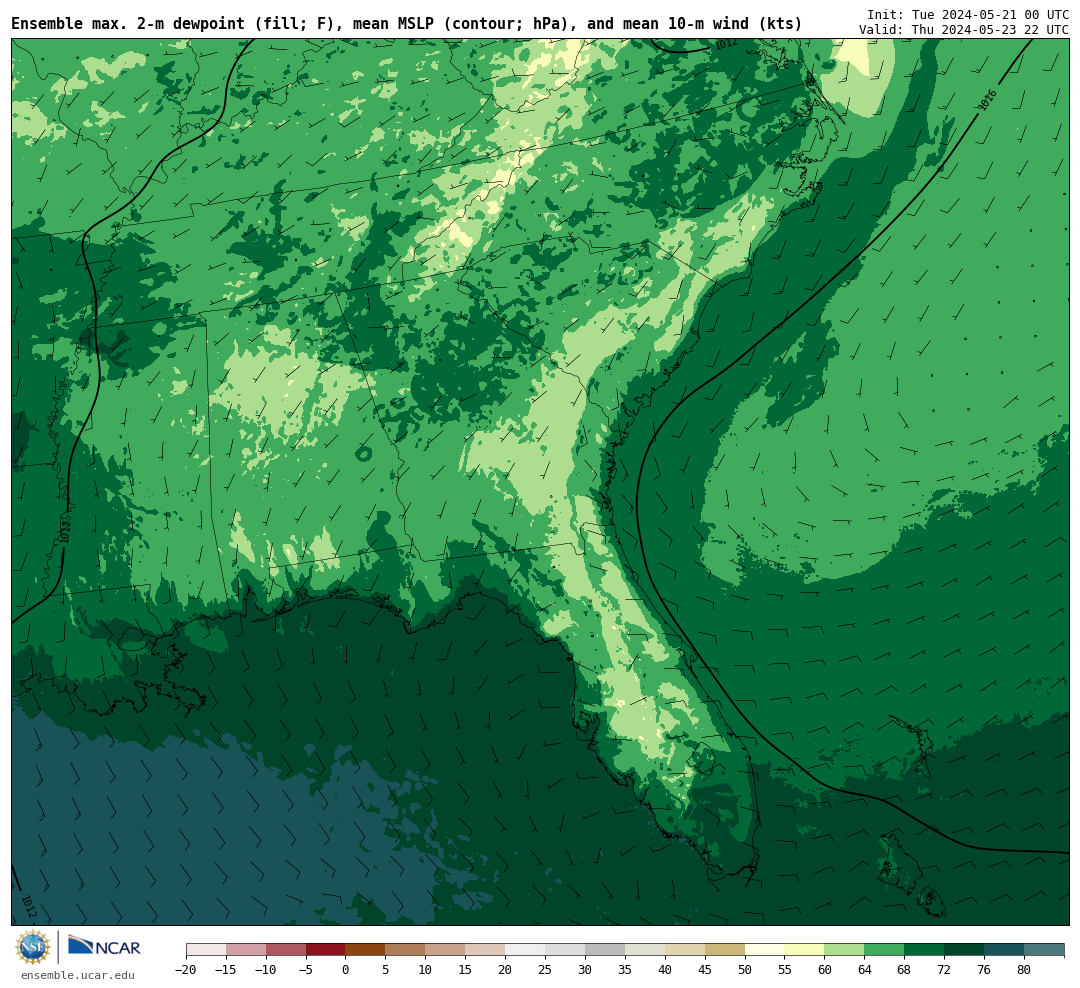The width and height of the screenshot is (1080, 988).
Task: Click the NCAR logo
Action: coord(104,948)
